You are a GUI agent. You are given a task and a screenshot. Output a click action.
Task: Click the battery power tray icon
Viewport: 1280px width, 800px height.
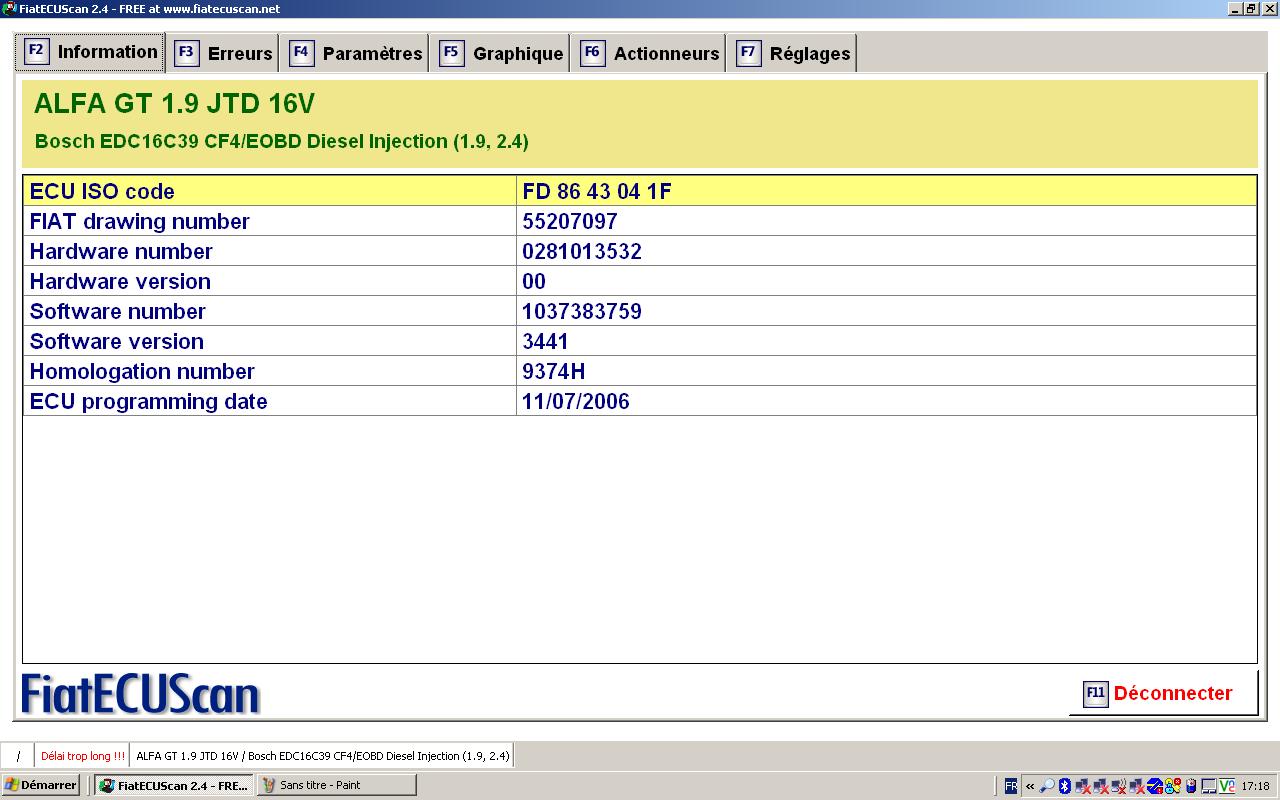pos(1191,786)
